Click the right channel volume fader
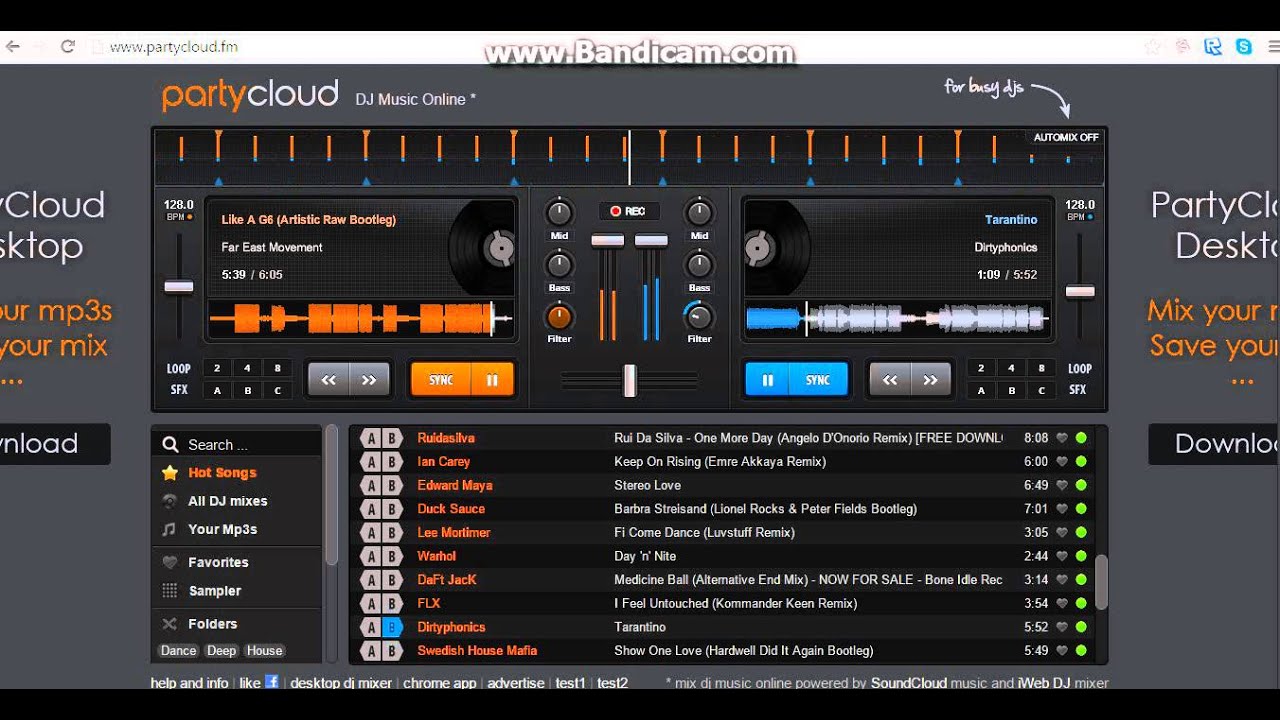Image resolution: width=1280 pixels, height=720 pixels. point(651,240)
